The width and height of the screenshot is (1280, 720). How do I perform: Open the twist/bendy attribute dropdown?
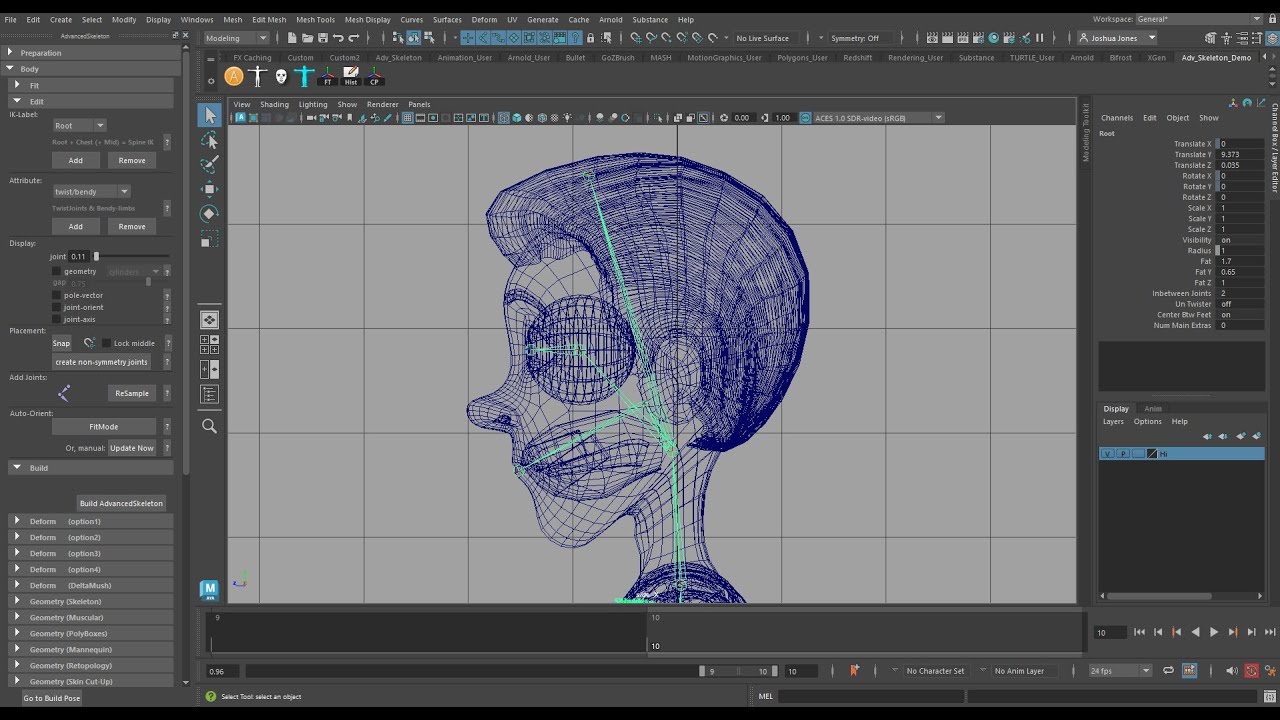[91, 192]
